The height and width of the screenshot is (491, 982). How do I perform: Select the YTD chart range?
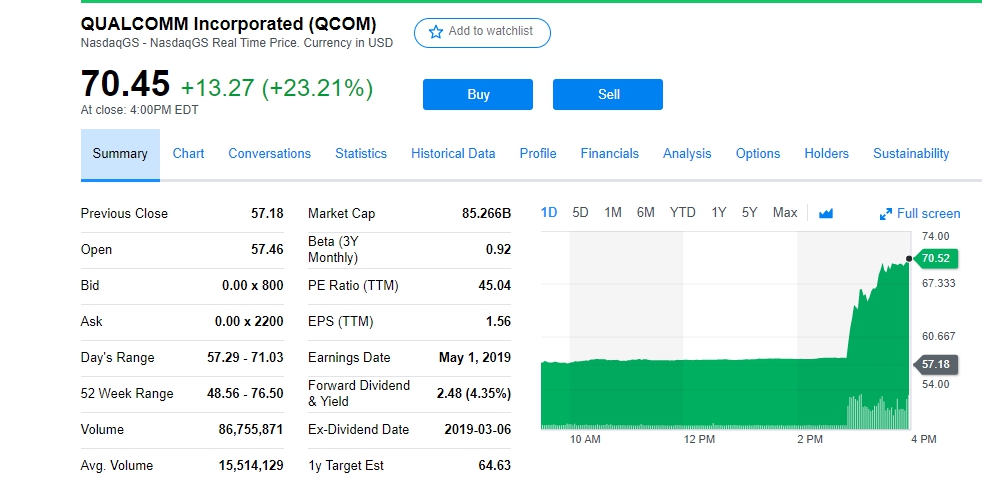[682, 213]
